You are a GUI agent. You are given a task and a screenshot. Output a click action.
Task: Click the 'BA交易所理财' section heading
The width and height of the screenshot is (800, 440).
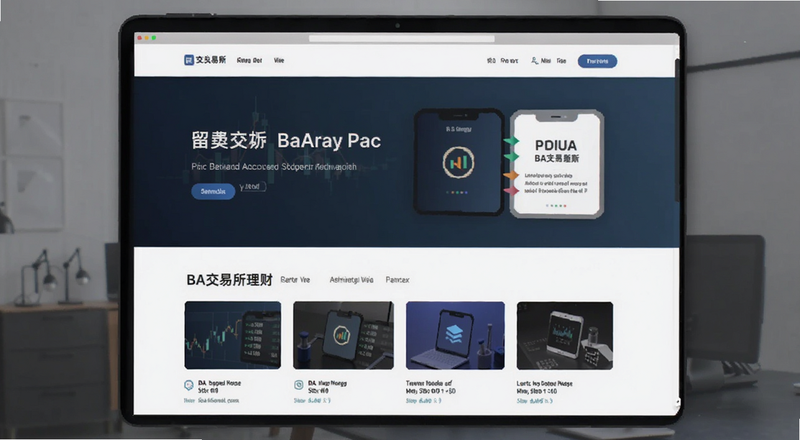230,280
